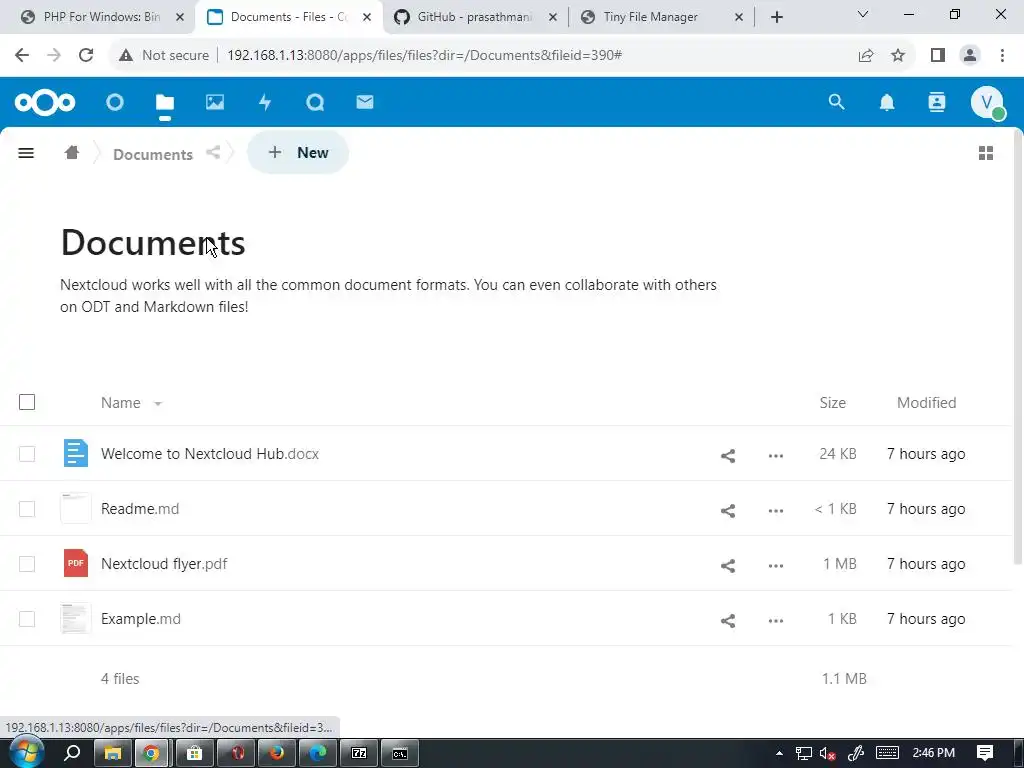Open the Chrome tab search chevron
The image size is (1024, 768).
coord(862,14)
